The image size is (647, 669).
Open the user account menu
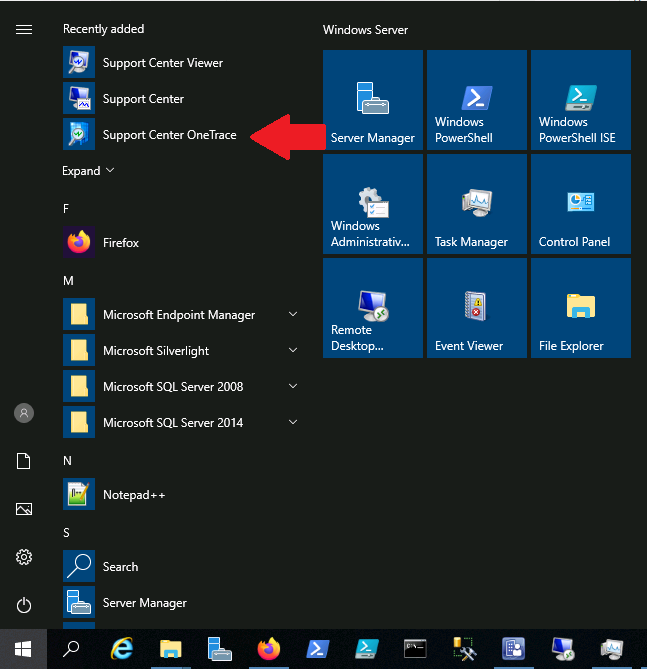24,413
